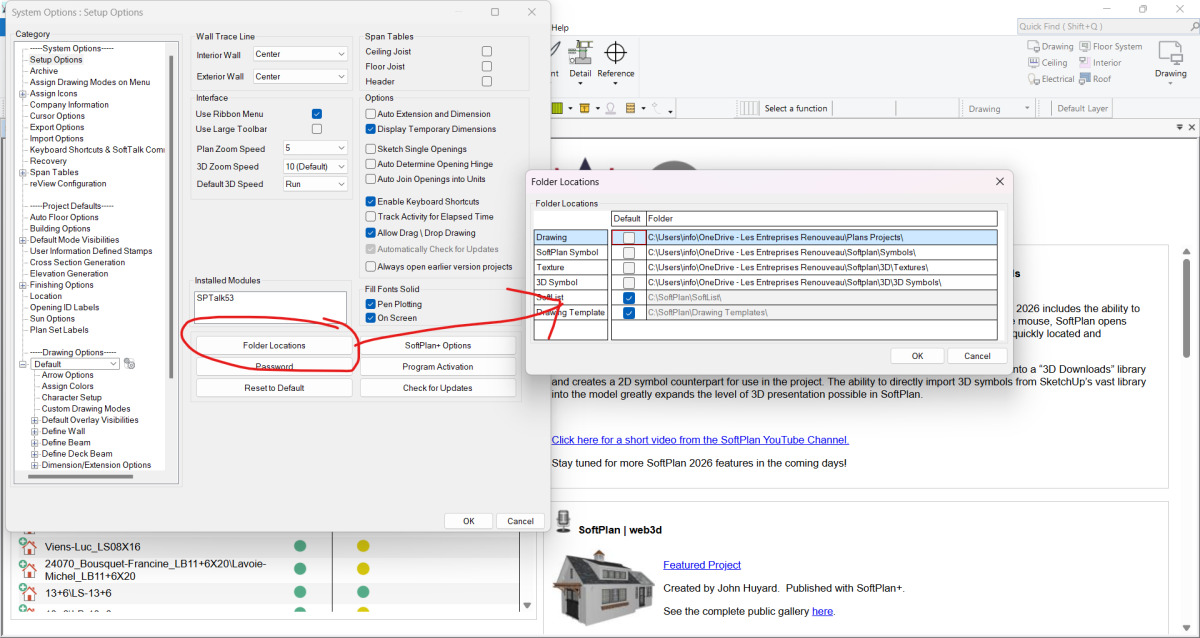Open the SoftPlan YouTube short video link
The width and height of the screenshot is (1200, 638).
click(700, 440)
